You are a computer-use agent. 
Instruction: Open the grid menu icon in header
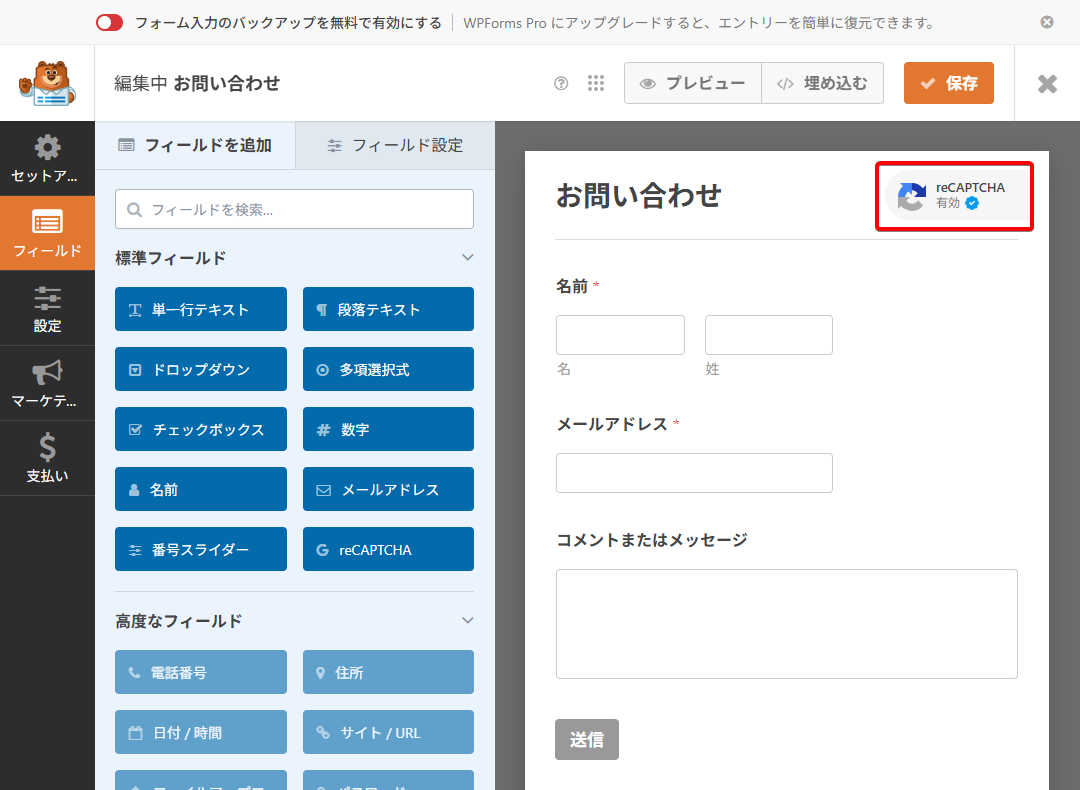pyautogui.click(x=596, y=84)
